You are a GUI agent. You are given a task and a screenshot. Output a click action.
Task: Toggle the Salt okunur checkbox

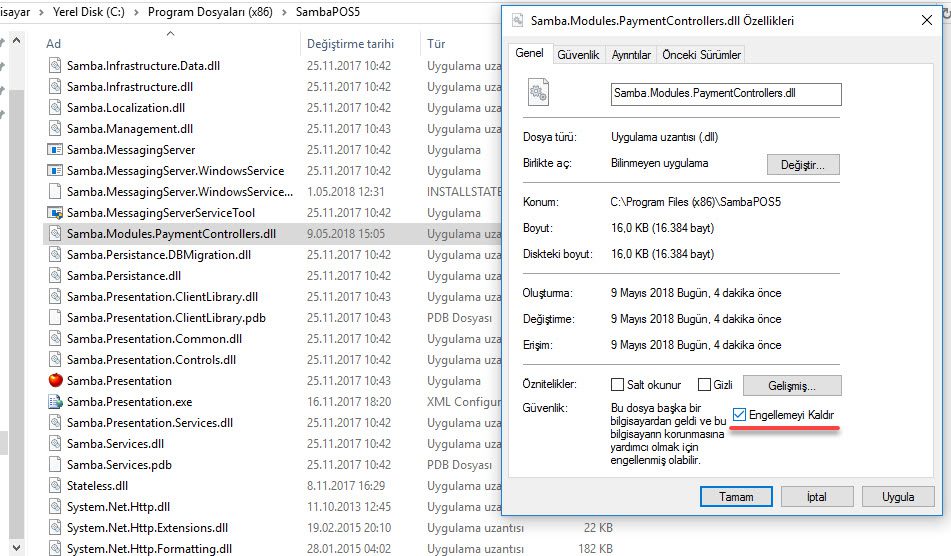tap(617, 385)
